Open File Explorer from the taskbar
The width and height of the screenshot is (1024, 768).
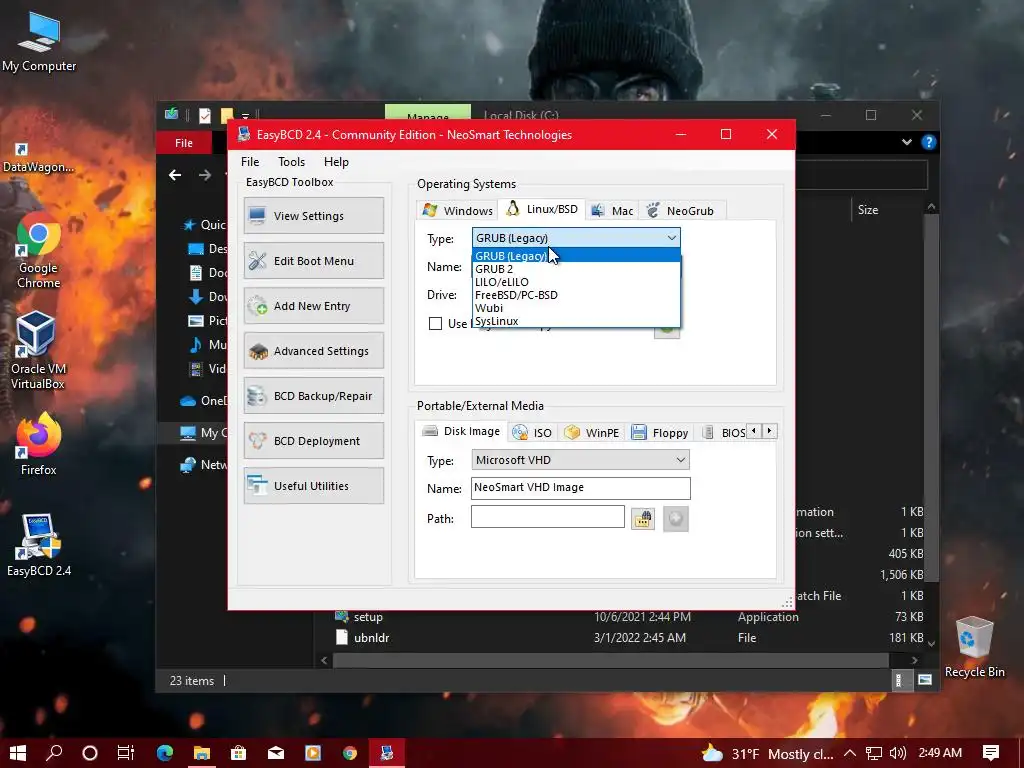pos(202,753)
